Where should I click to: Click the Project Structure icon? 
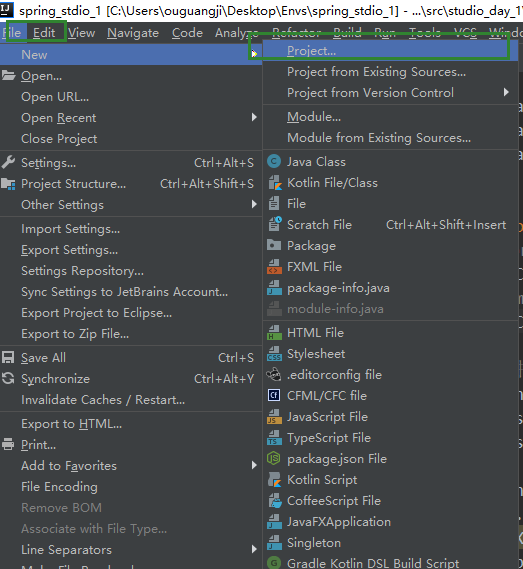[8, 184]
